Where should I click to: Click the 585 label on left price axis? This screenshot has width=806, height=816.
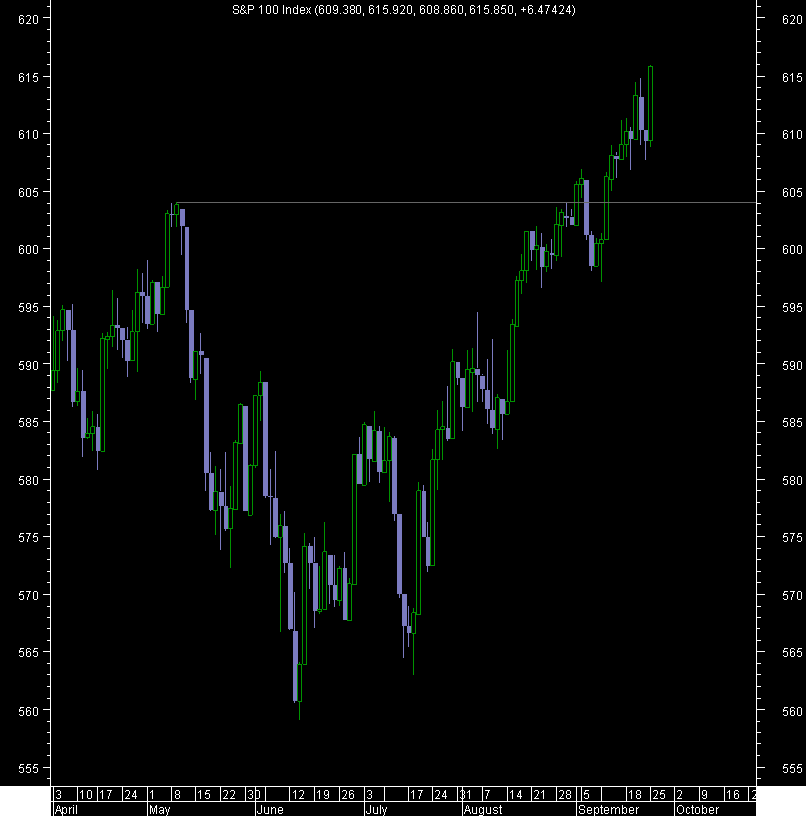coord(29,423)
